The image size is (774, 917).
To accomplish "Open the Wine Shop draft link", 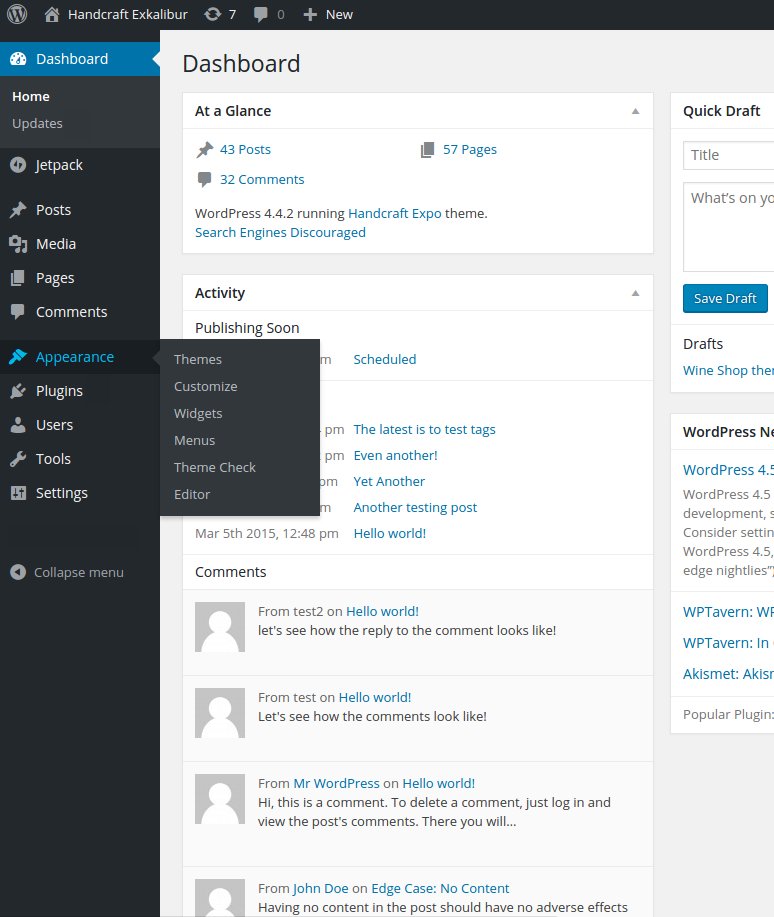I will coord(728,370).
